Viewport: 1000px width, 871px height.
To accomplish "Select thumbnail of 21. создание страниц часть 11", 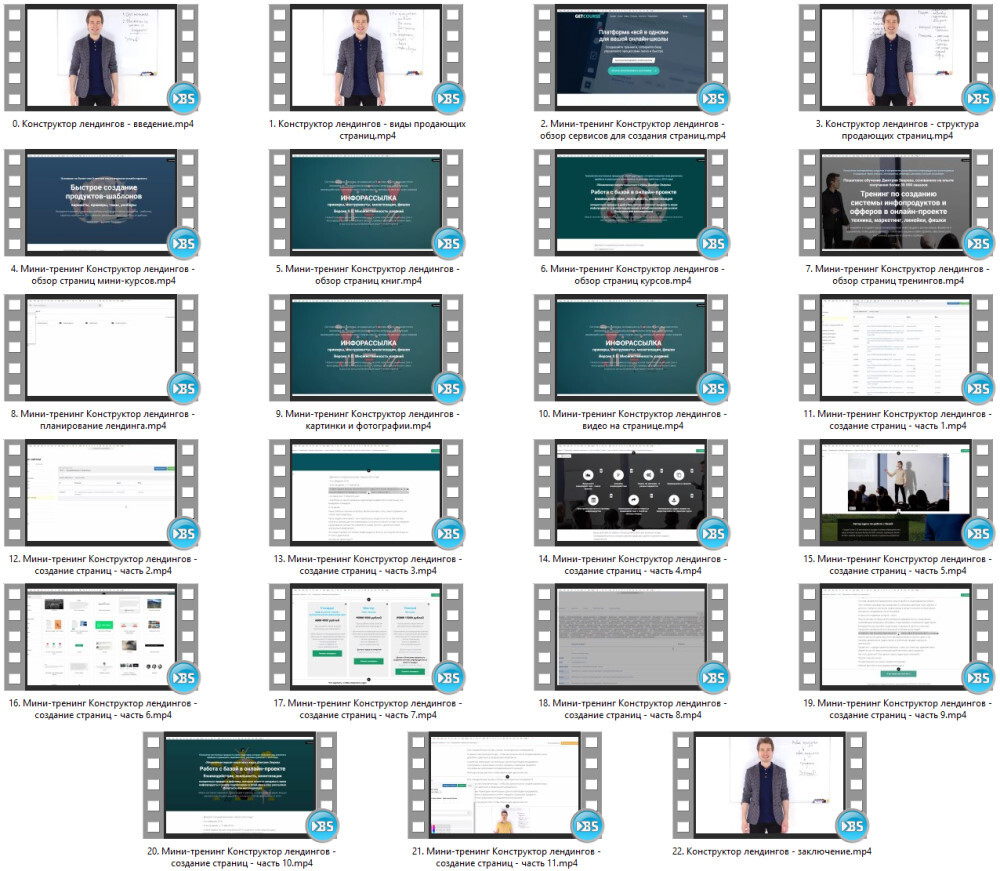I will pyautogui.click(x=504, y=785).
